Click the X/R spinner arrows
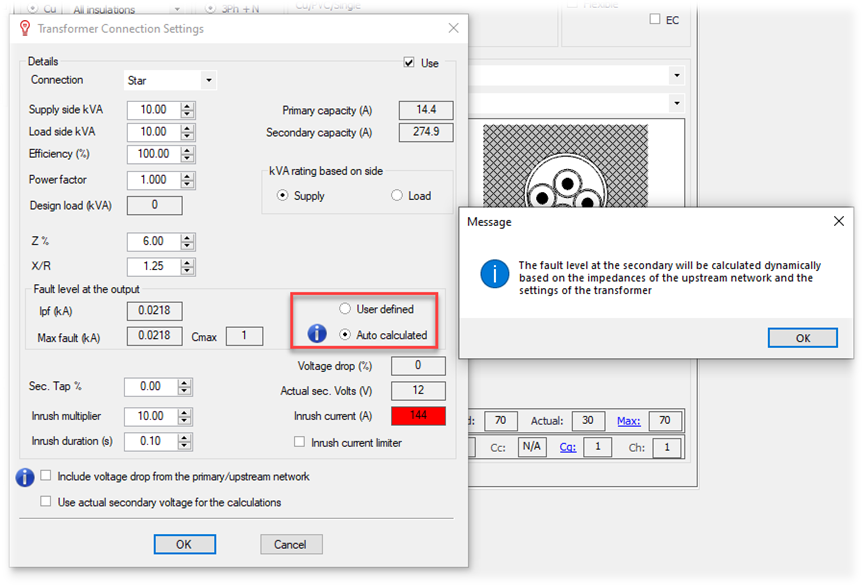 coord(188,267)
